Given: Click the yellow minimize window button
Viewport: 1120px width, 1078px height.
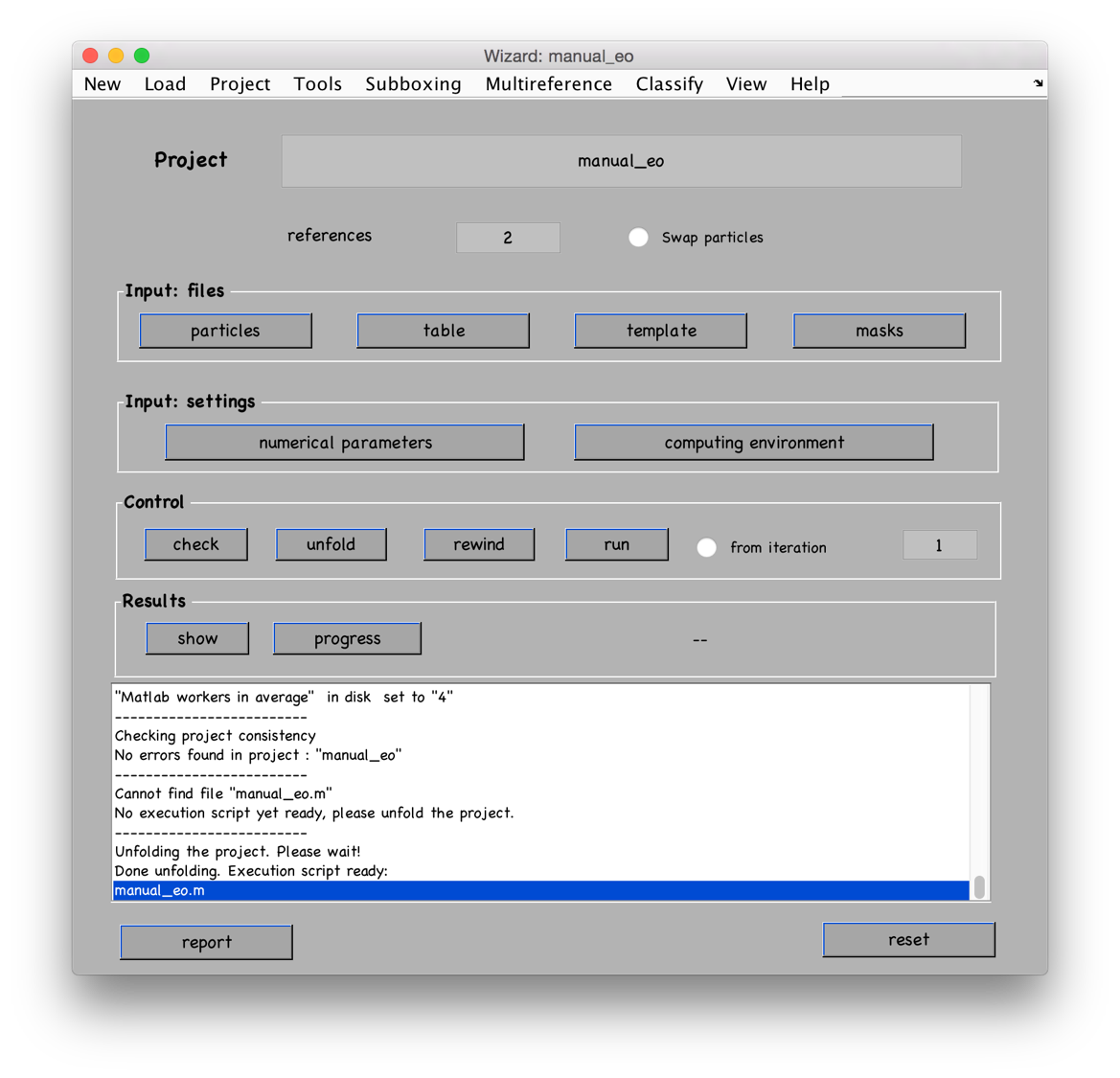Looking at the screenshot, I should pyautogui.click(x=116, y=55).
